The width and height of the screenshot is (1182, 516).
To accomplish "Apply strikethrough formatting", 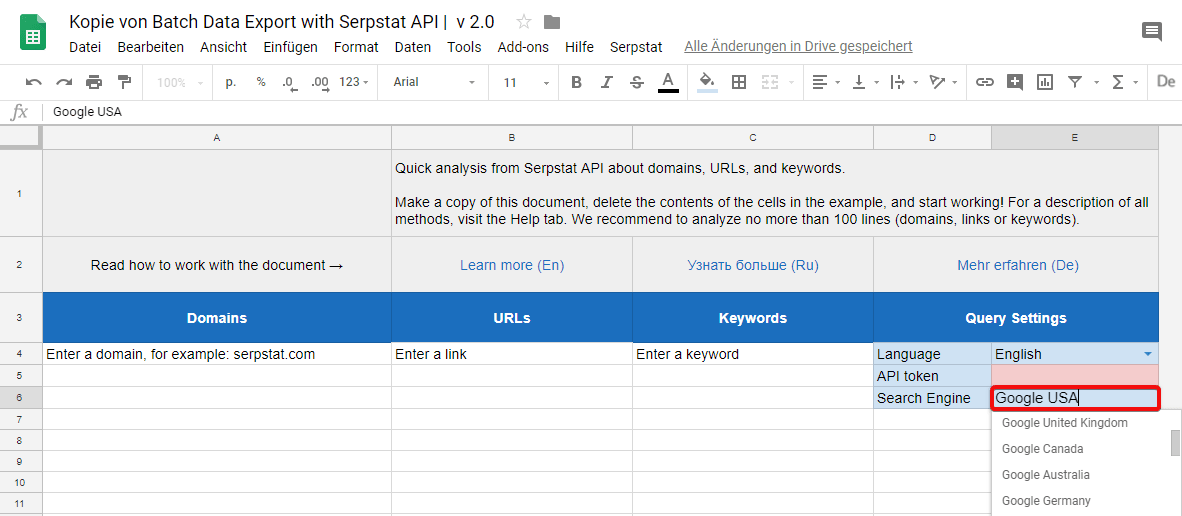I will [637, 83].
